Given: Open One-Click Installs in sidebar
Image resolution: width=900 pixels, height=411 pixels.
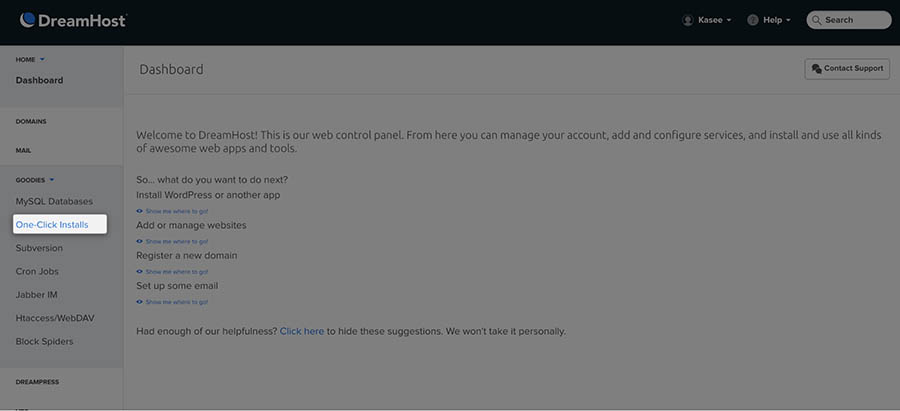Looking at the screenshot, I should pos(52,225).
